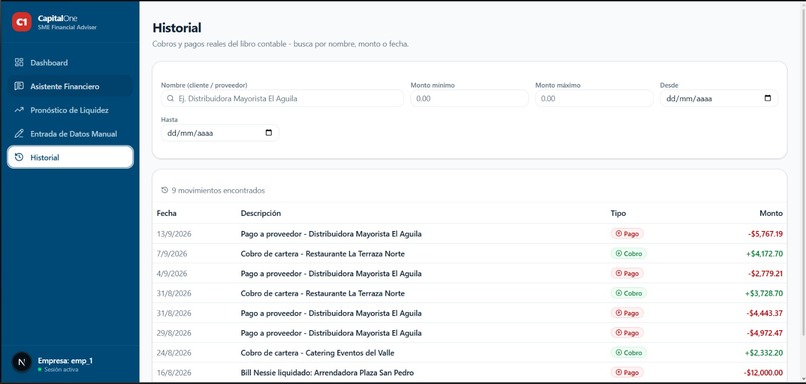
Task: Click the date 24/8/2026
Action: coord(174,353)
